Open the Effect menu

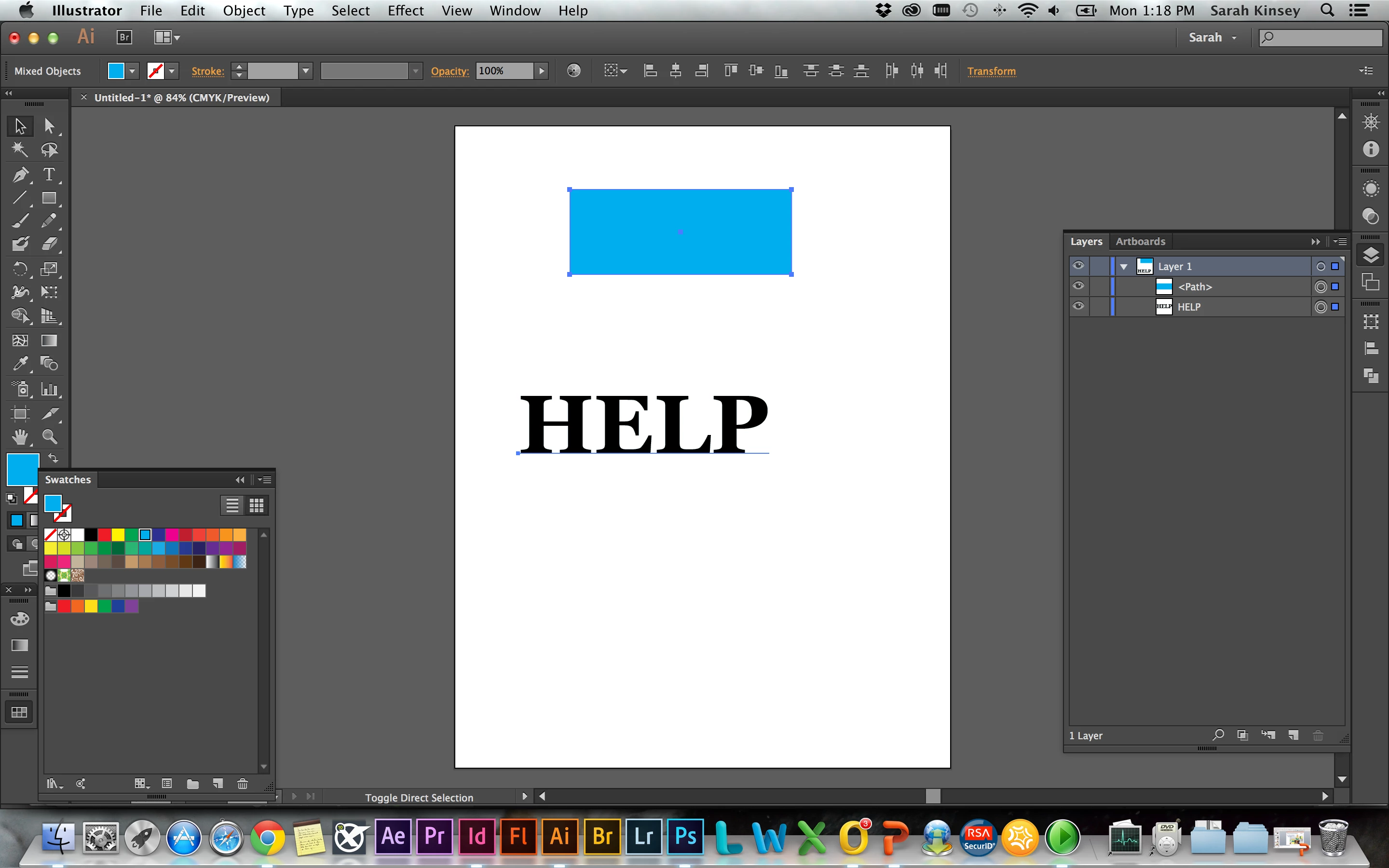(x=405, y=11)
